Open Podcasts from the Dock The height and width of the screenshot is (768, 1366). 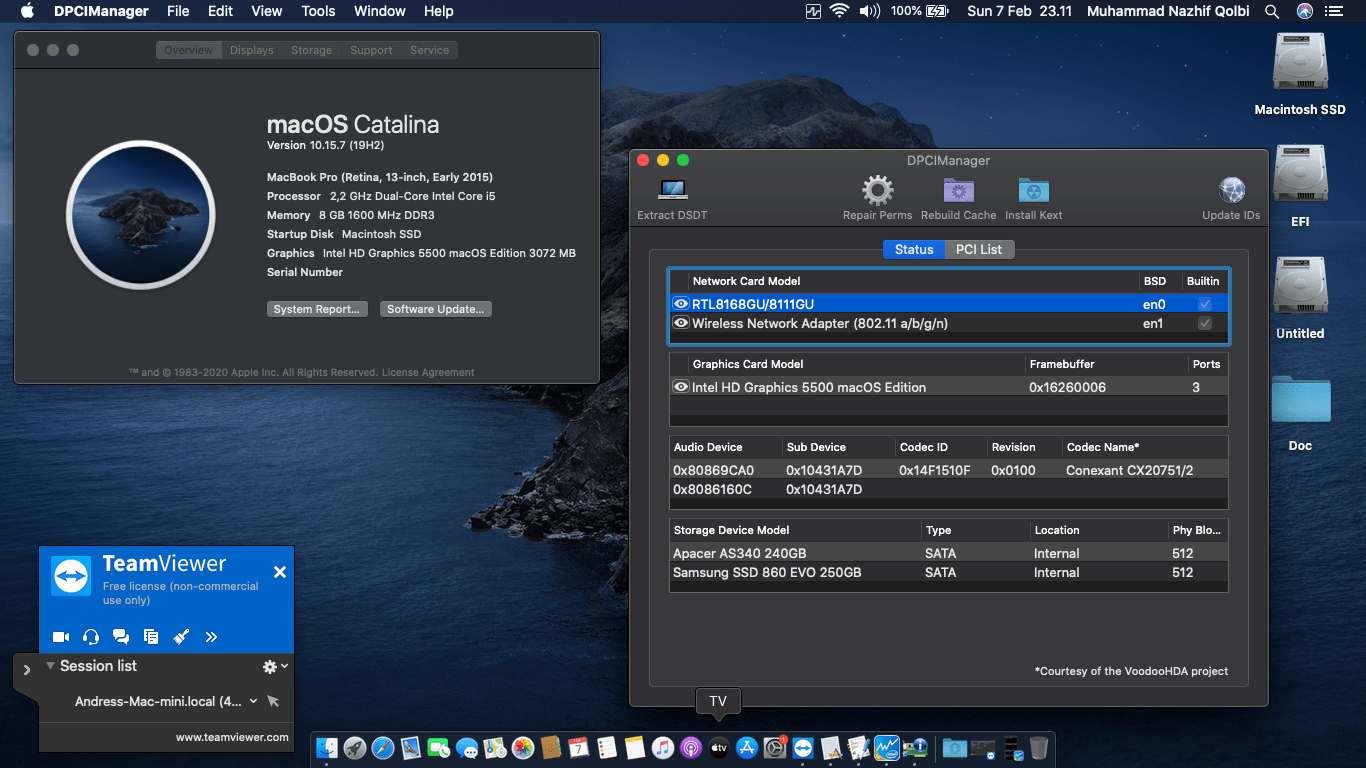tap(691, 747)
